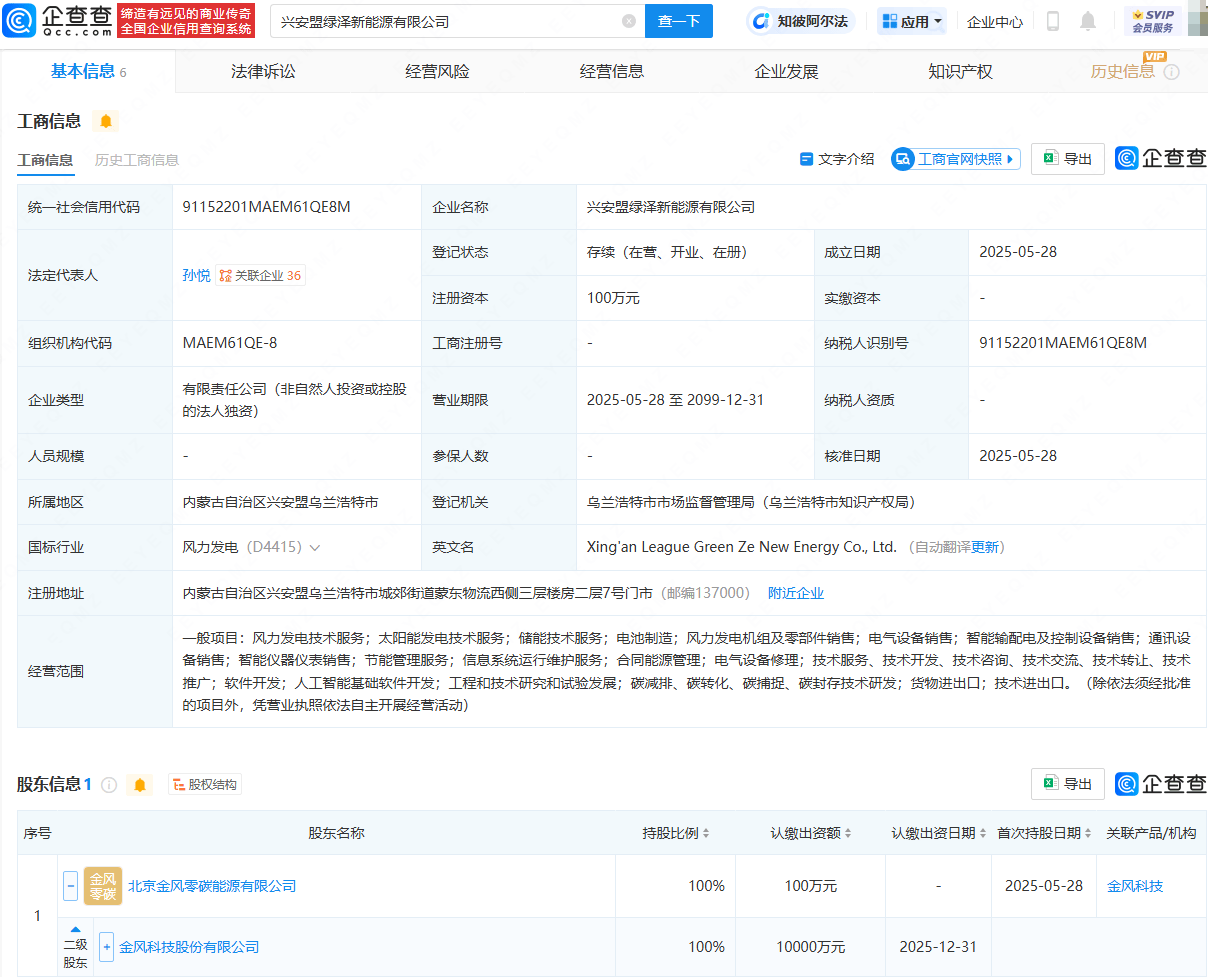The height and width of the screenshot is (977, 1208).
Task: Click the 组织机构代码 value MAEM61QE-8
Action: (x=230, y=343)
